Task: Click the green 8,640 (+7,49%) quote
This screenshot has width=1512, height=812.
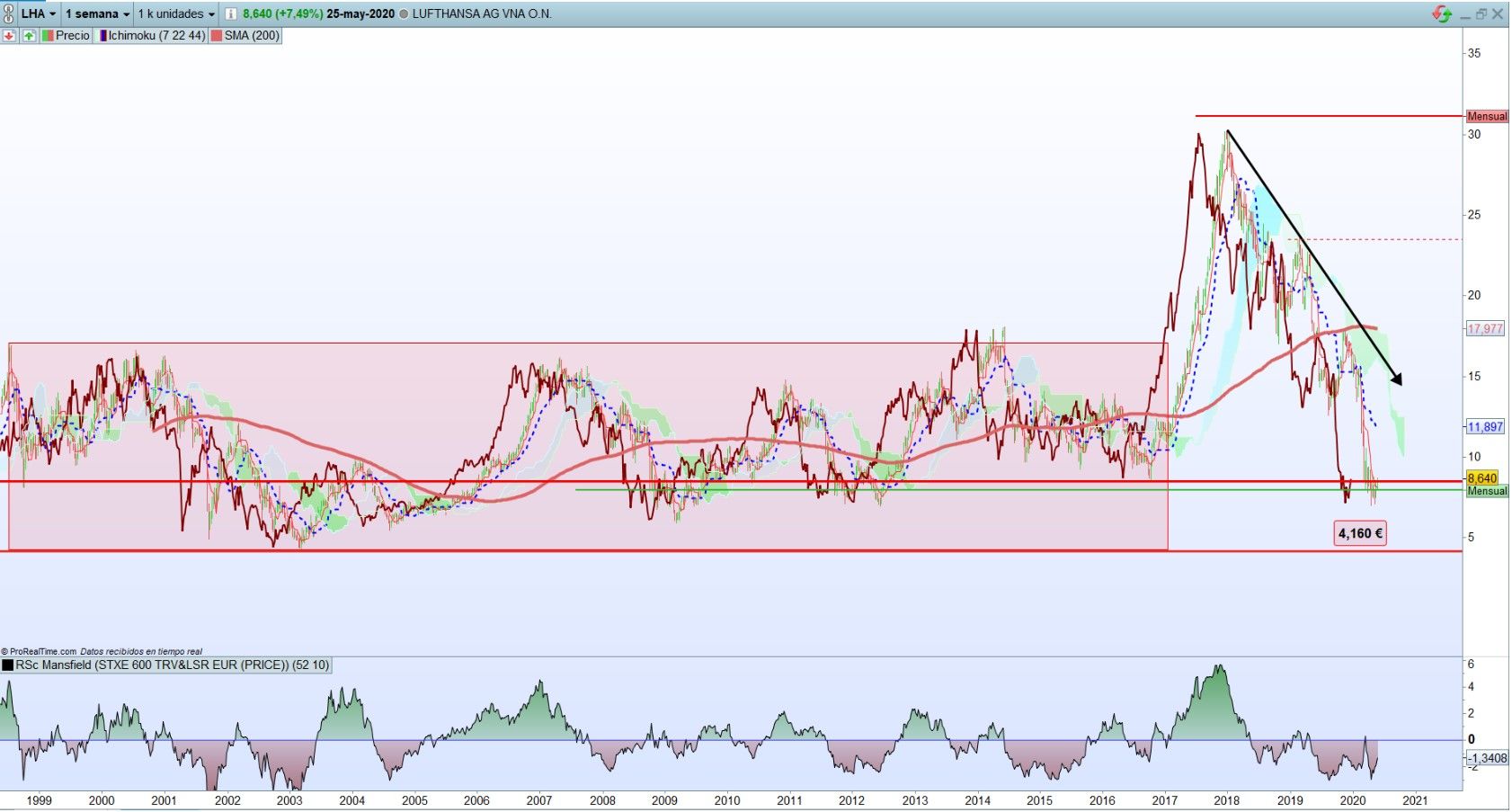Action: click(x=282, y=14)
